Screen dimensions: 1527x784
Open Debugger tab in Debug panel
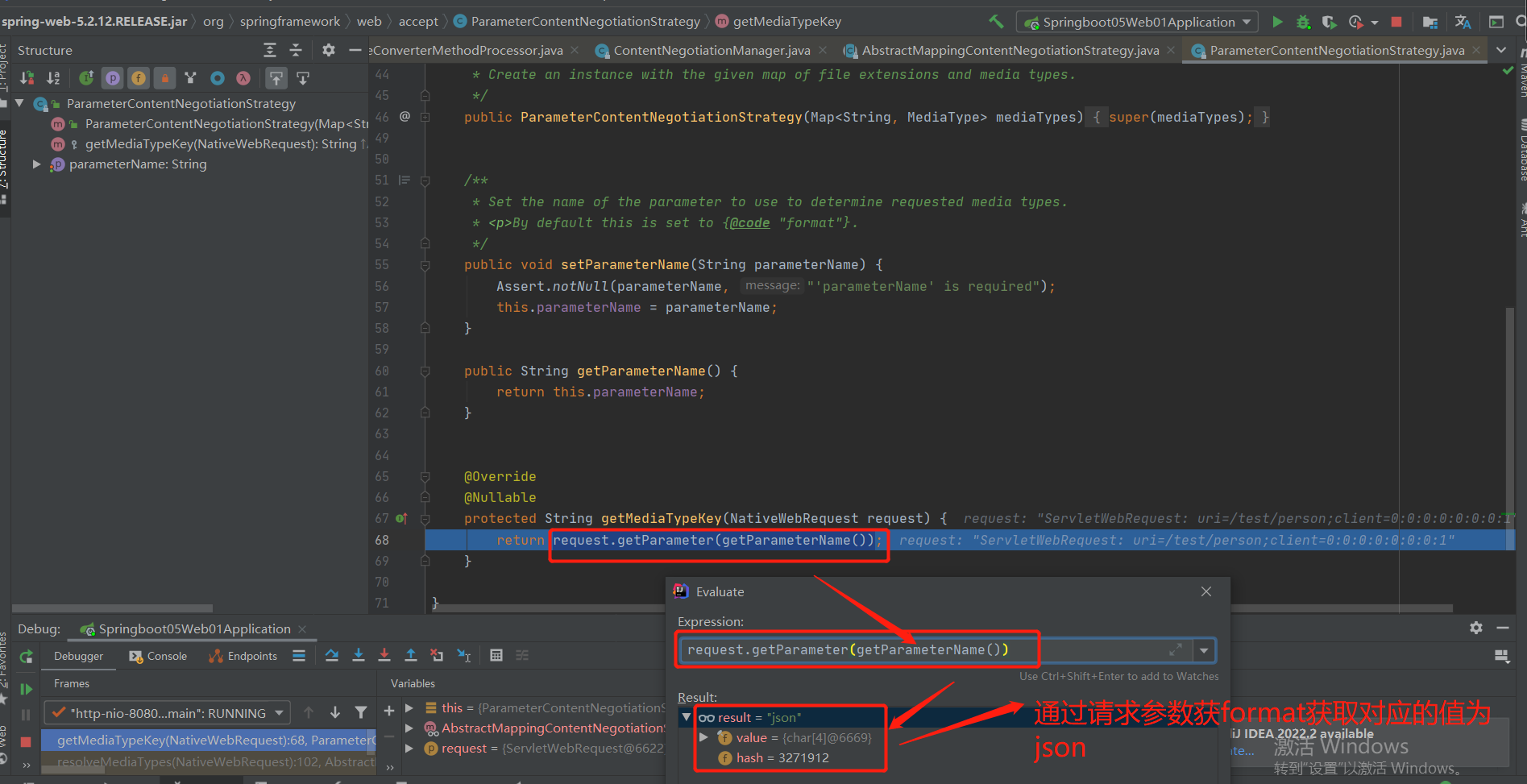point(78,656)
